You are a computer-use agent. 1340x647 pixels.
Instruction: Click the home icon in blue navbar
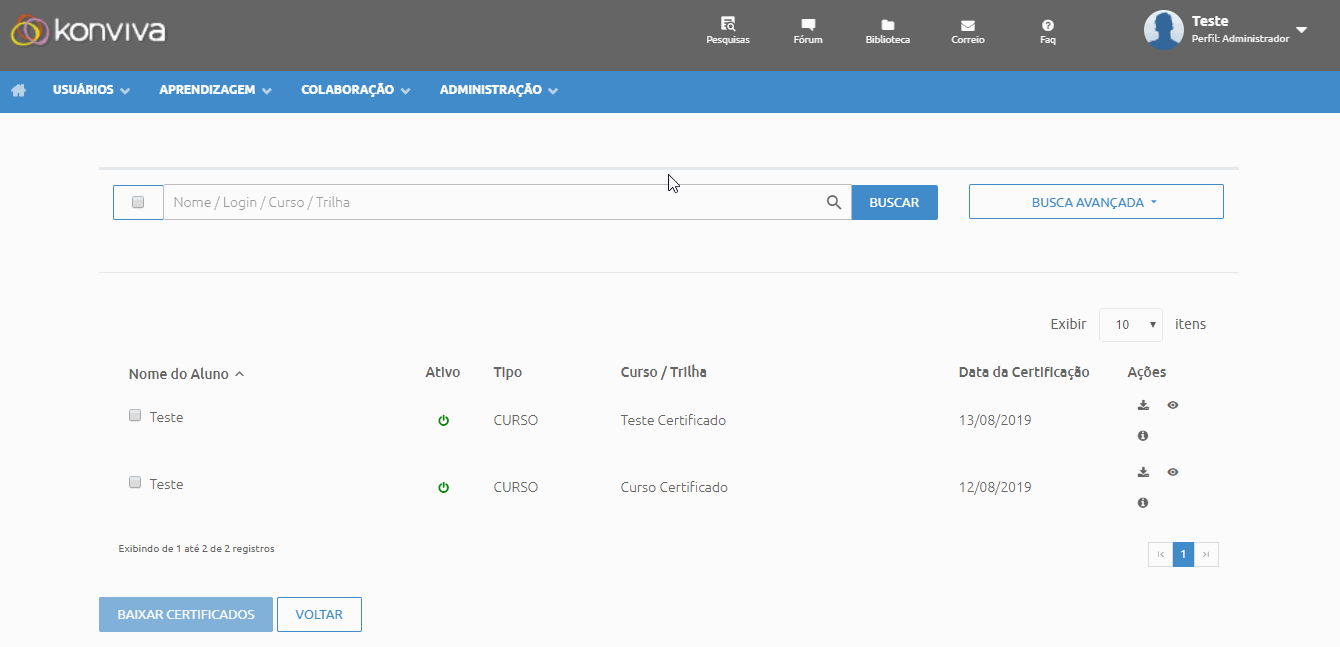coord(18,90)
